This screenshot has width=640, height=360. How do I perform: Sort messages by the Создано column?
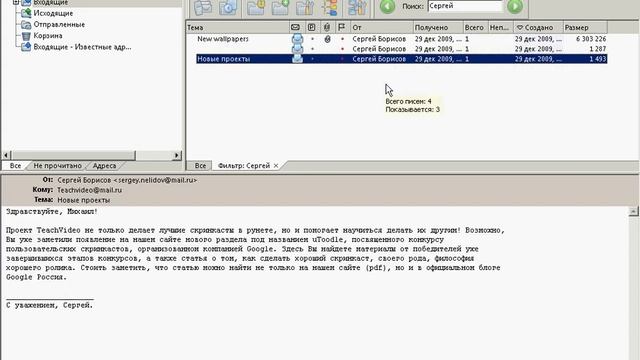[x=538, y=27]
